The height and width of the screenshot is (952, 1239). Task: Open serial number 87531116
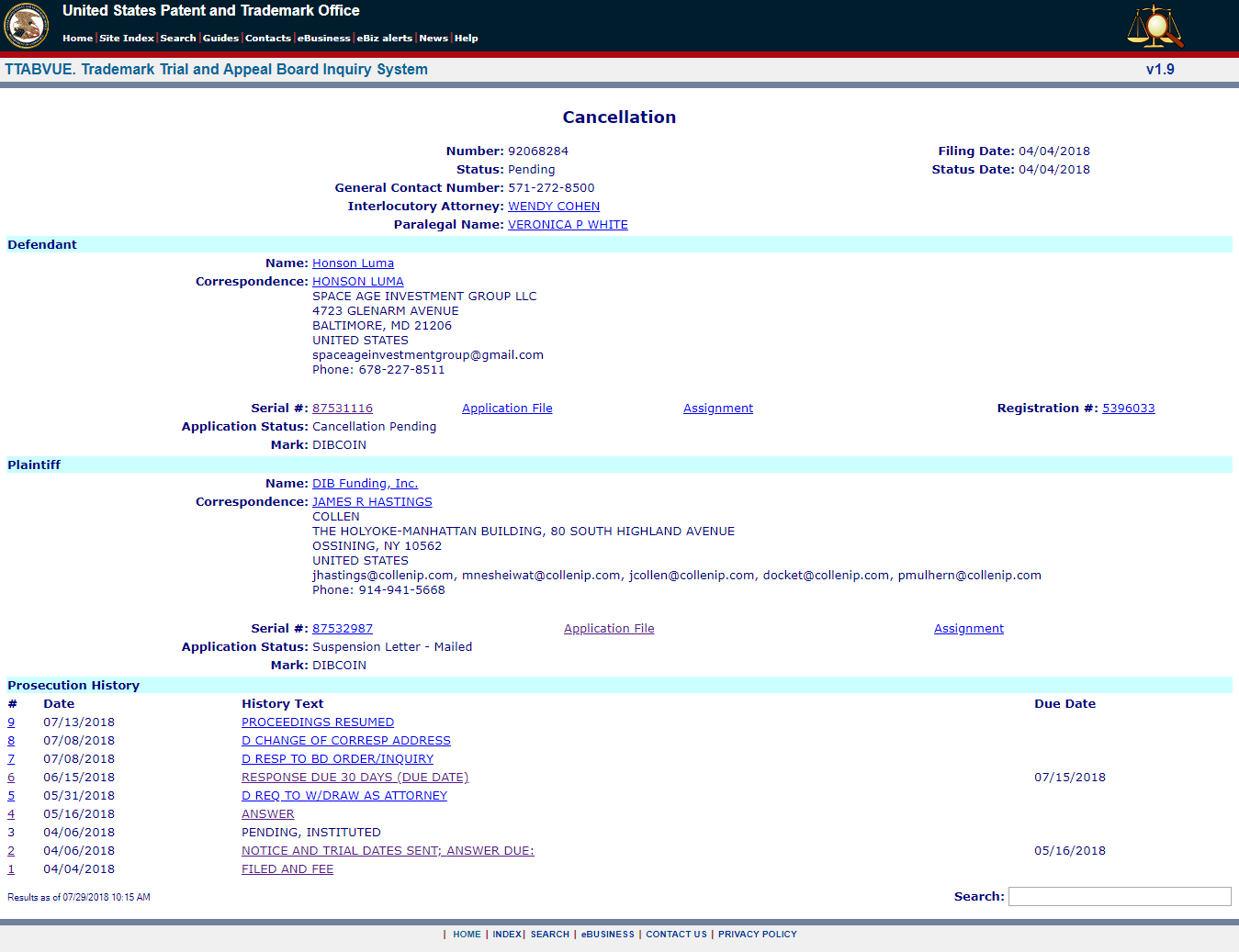tap(343, 409)
